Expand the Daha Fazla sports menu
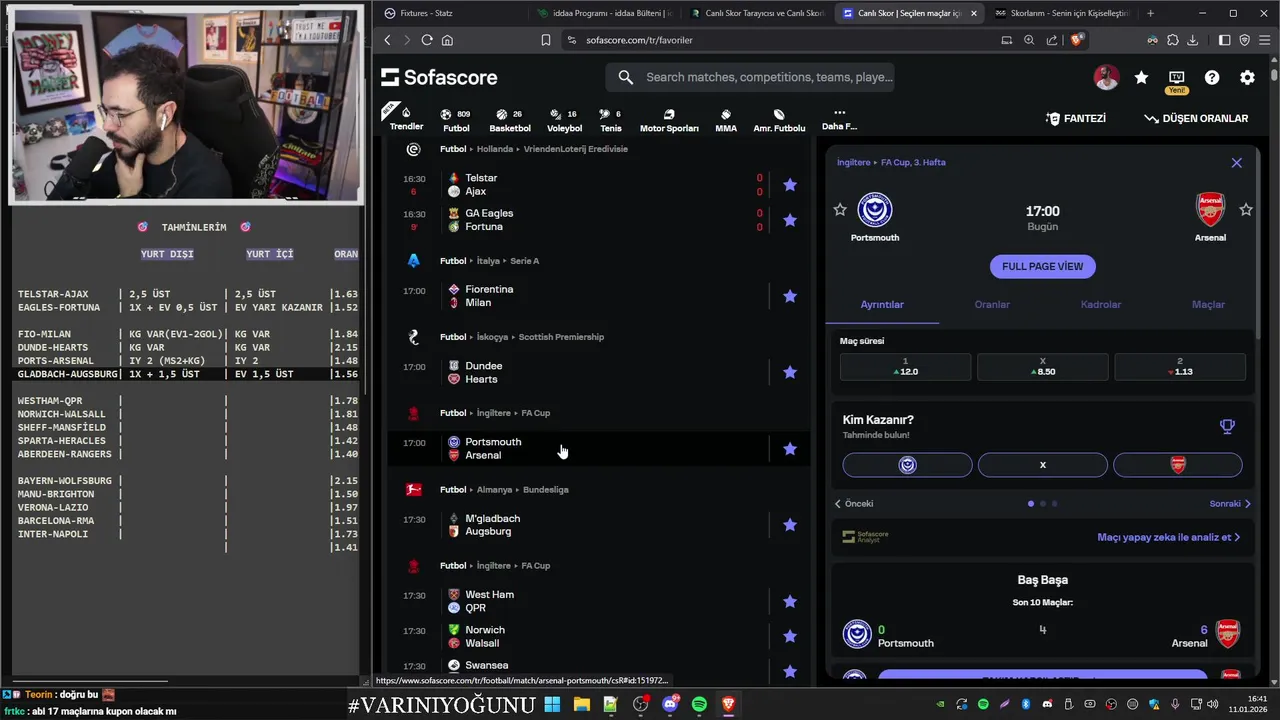This screenshot has height=720, width=1280. point(839,119)
